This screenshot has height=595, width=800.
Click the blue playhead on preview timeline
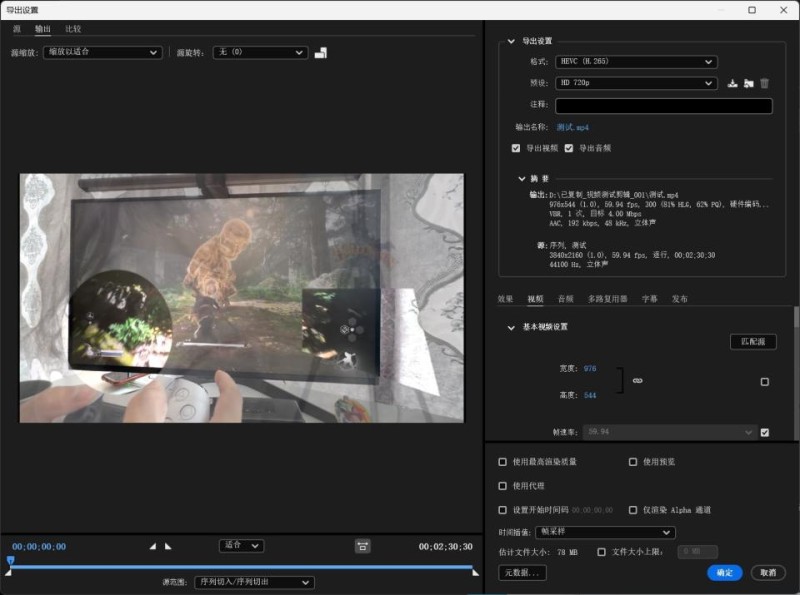10,560
